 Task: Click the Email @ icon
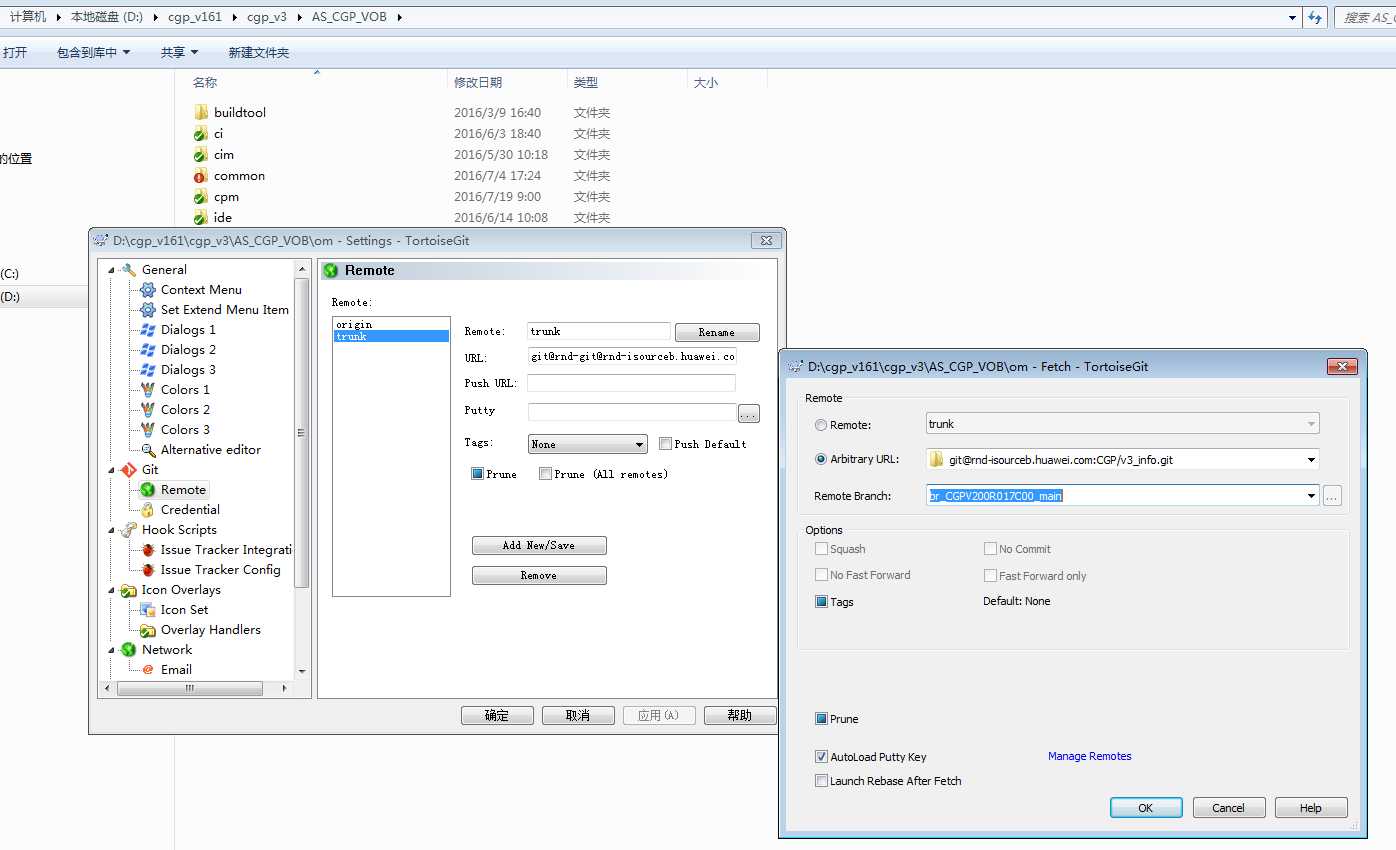click(x=148, y=670)
